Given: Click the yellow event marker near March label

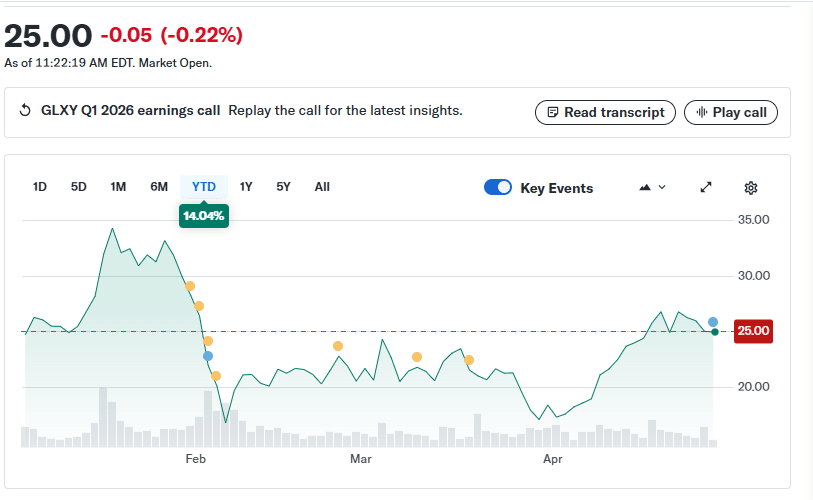Looking at the screenshot, I should pos(338,346).
